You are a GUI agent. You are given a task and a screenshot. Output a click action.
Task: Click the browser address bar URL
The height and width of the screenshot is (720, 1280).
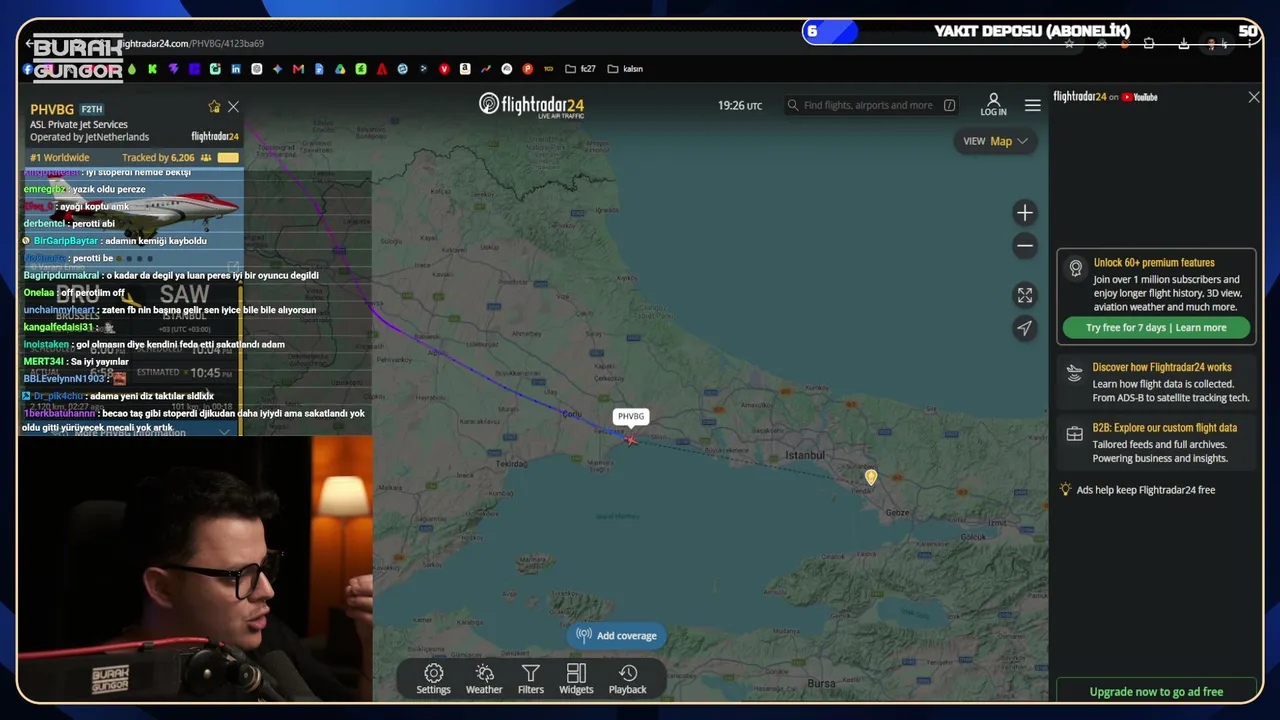click(190, 44)
